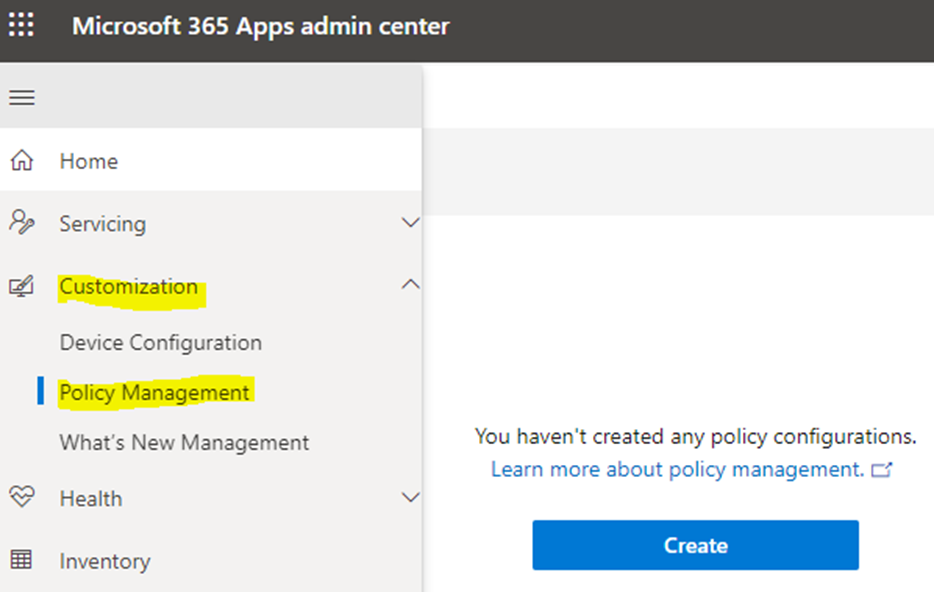The width and height of the screenshot is (934, 592).
Task: Open Device Configuration page
Action: click(160, 342)
